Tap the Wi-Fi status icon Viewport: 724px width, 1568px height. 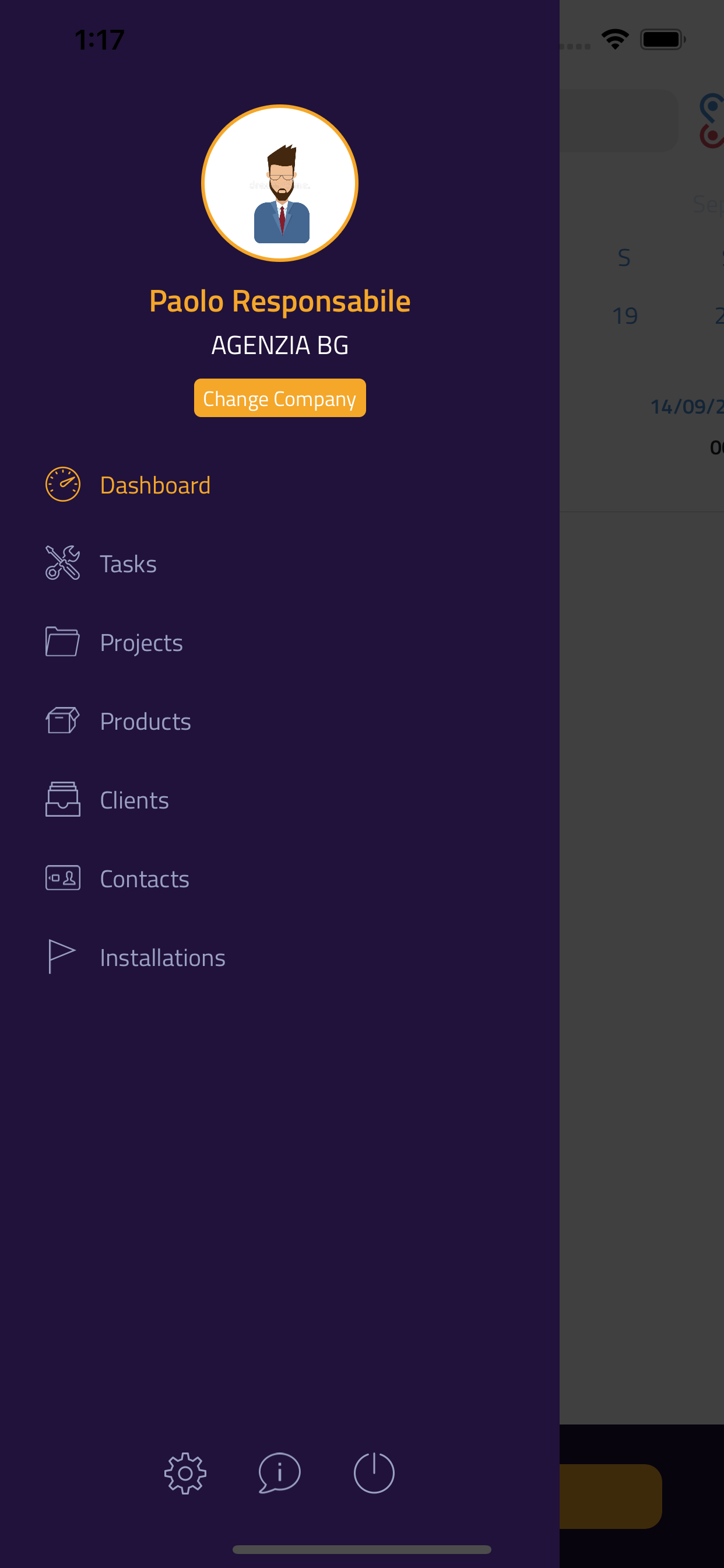615,40
